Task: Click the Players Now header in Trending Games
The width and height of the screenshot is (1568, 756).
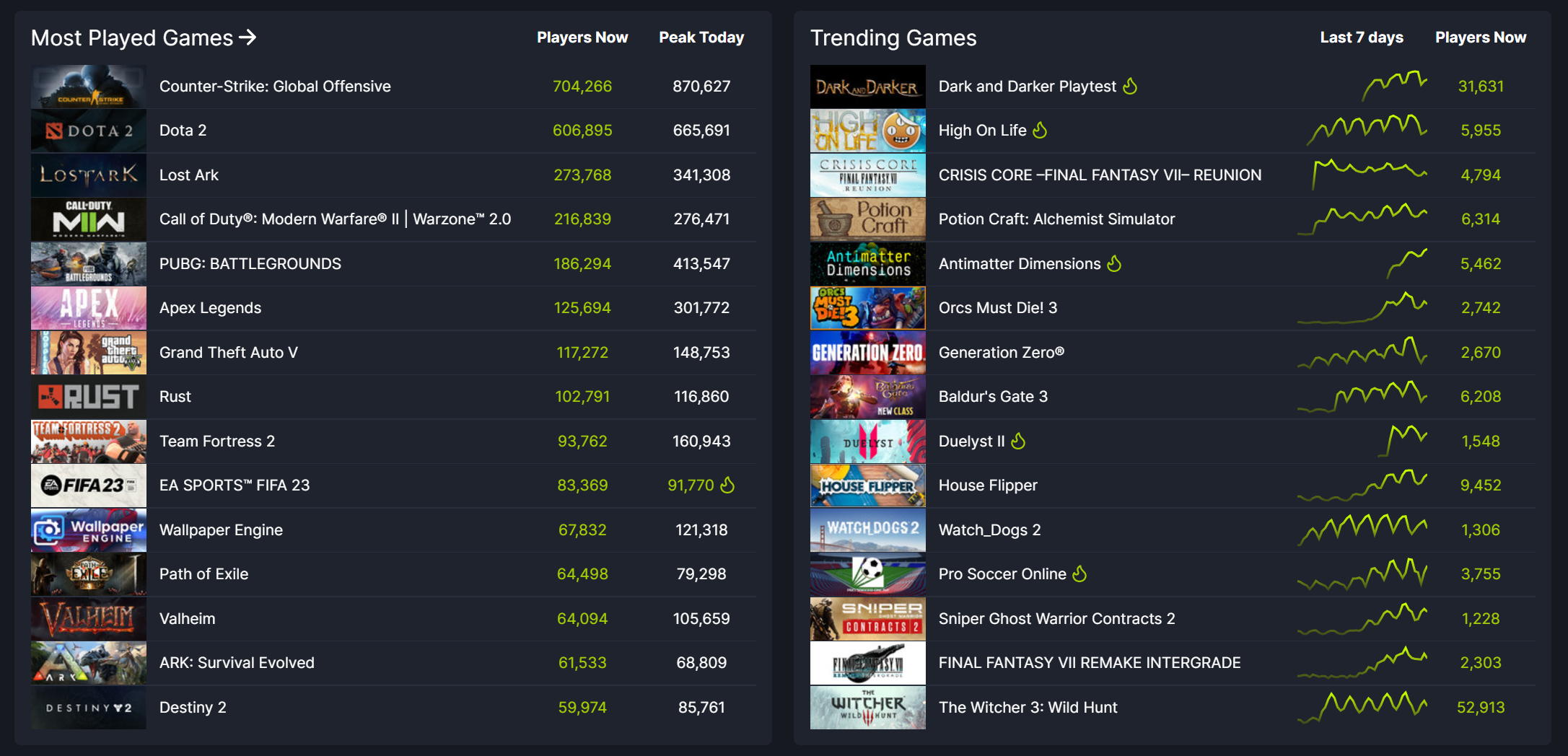Action: tap(1481, 38)
